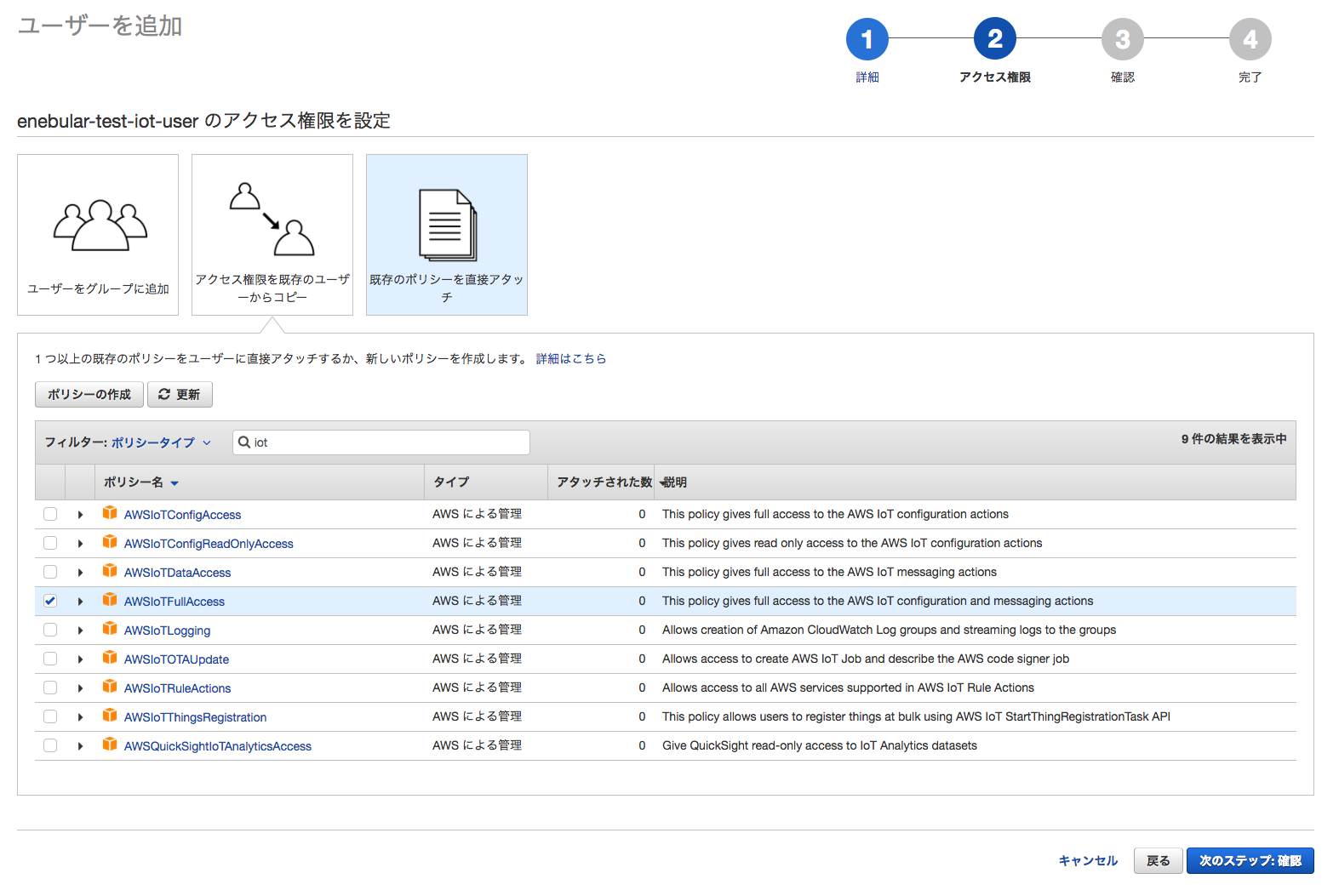Image resolution: width=1339 pixels, height=896 pixels.
Task: Click the orange box icon beside AWSIoTConfigAccess
Action: 110,513
